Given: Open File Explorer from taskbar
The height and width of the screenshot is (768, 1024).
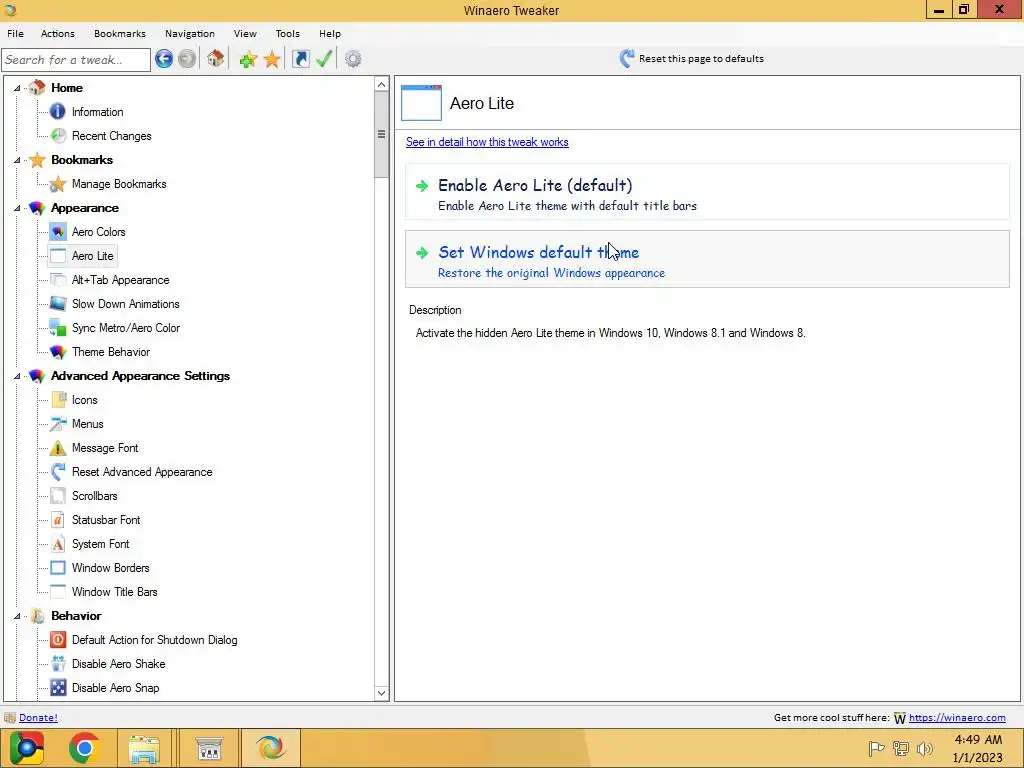Looking at the screenshot, I should point(144,748).
